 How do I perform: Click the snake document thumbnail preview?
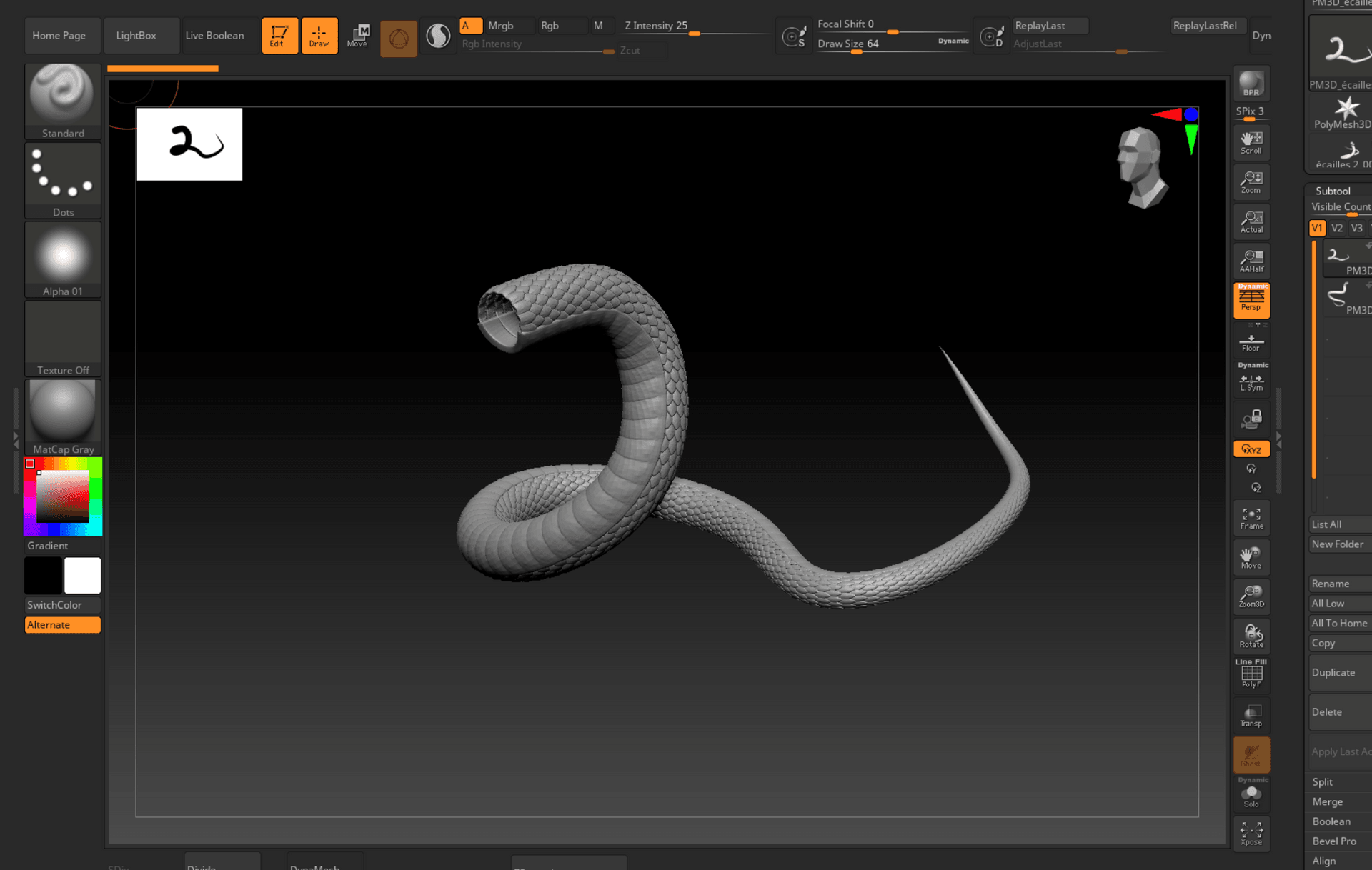point(189,144)
